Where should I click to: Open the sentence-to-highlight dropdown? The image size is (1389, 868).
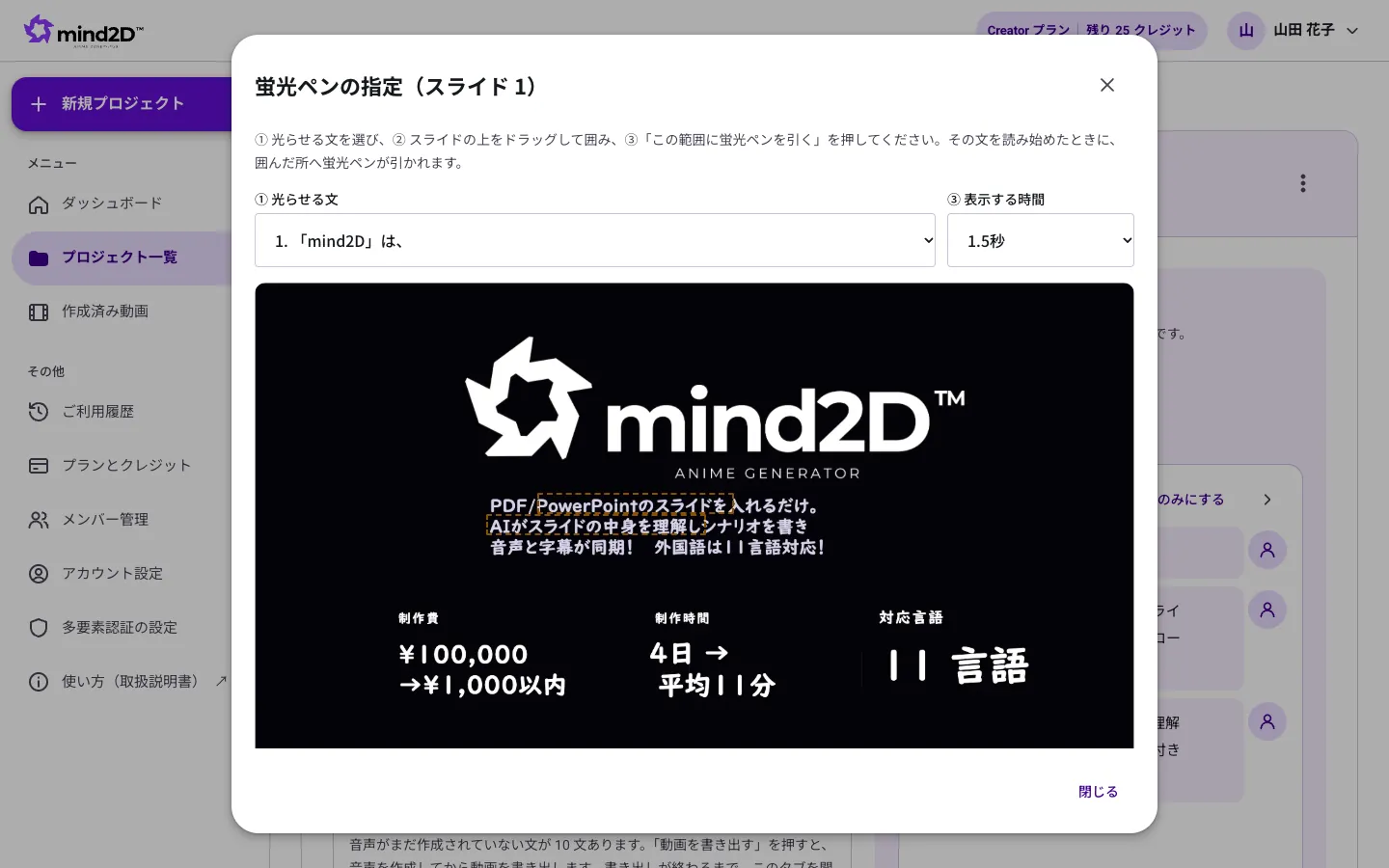pos(595,240)
